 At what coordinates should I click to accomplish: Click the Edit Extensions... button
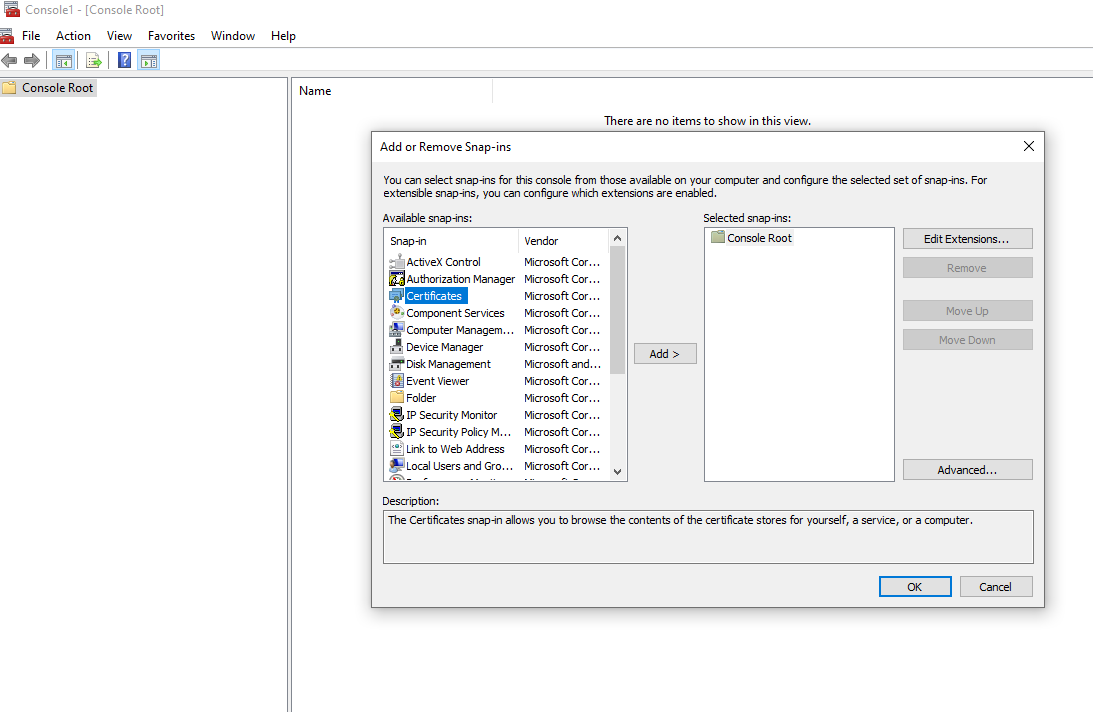point(967,239)
